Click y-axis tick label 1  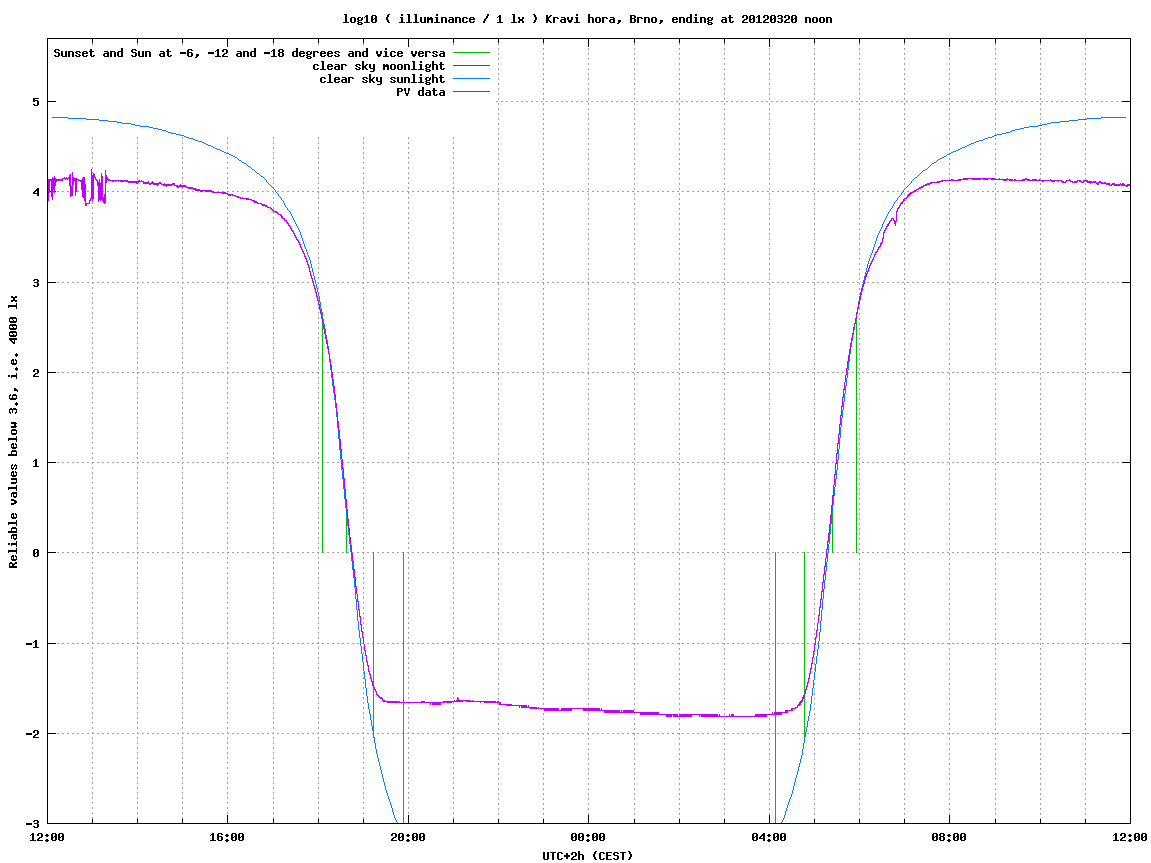[x=36, y=463]
